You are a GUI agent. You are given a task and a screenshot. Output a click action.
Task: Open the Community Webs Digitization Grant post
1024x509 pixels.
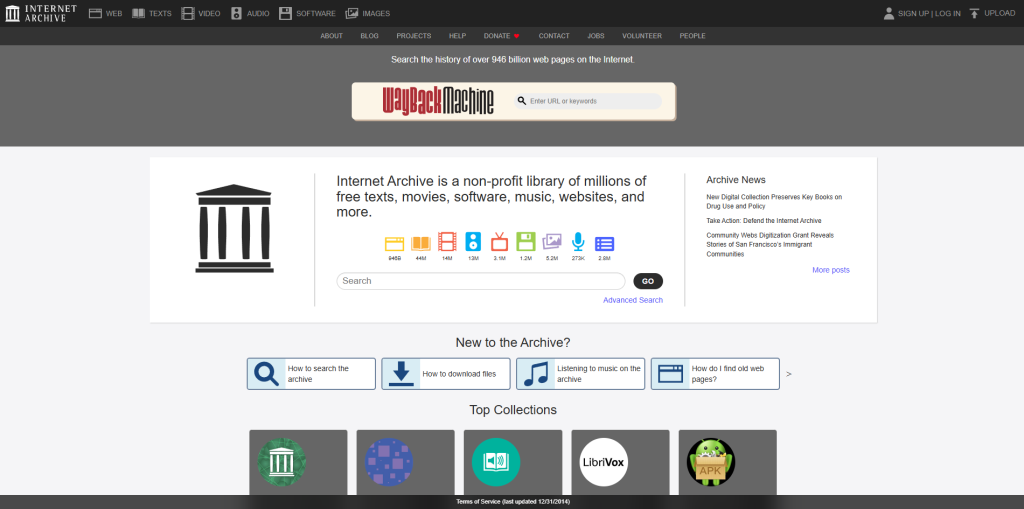pyautogui.click(x=770, y=244)
